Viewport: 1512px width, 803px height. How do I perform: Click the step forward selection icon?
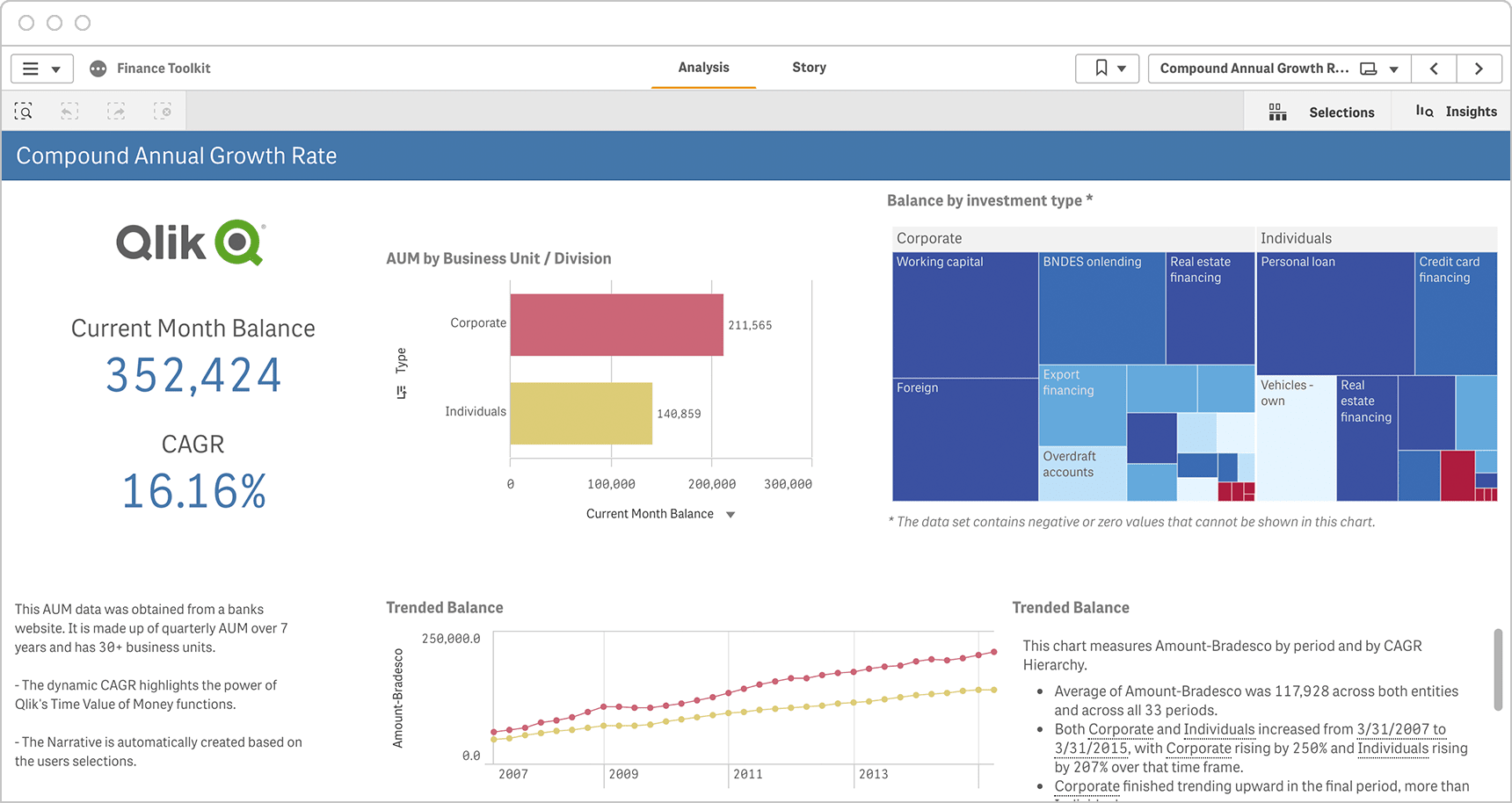(116, 112)
